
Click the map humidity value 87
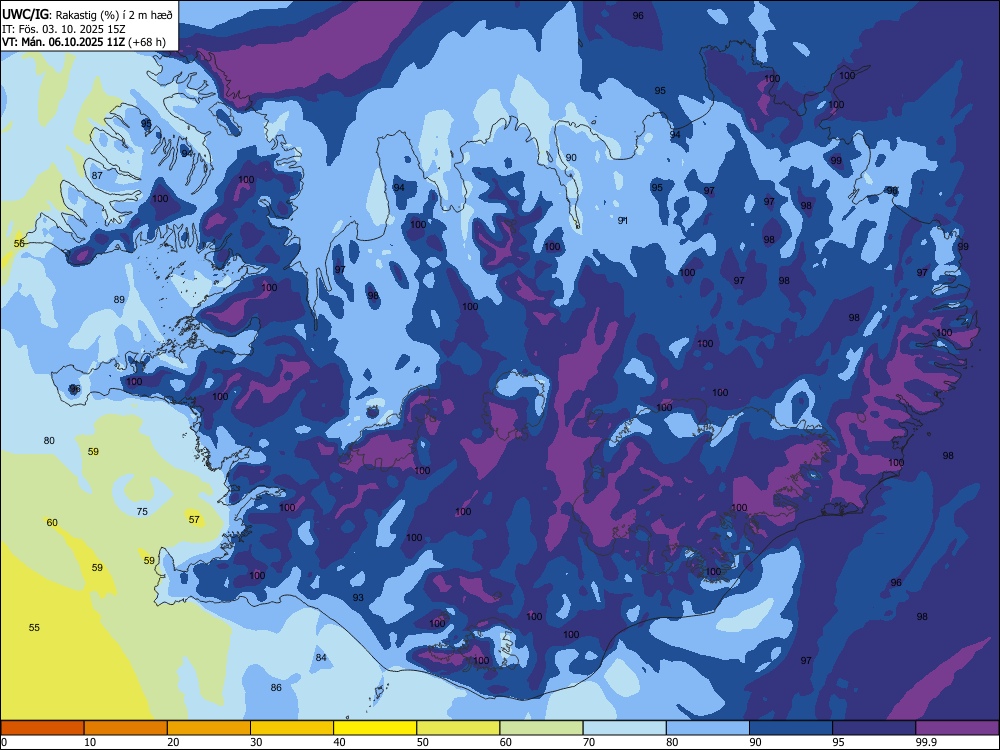coord(97,176)
